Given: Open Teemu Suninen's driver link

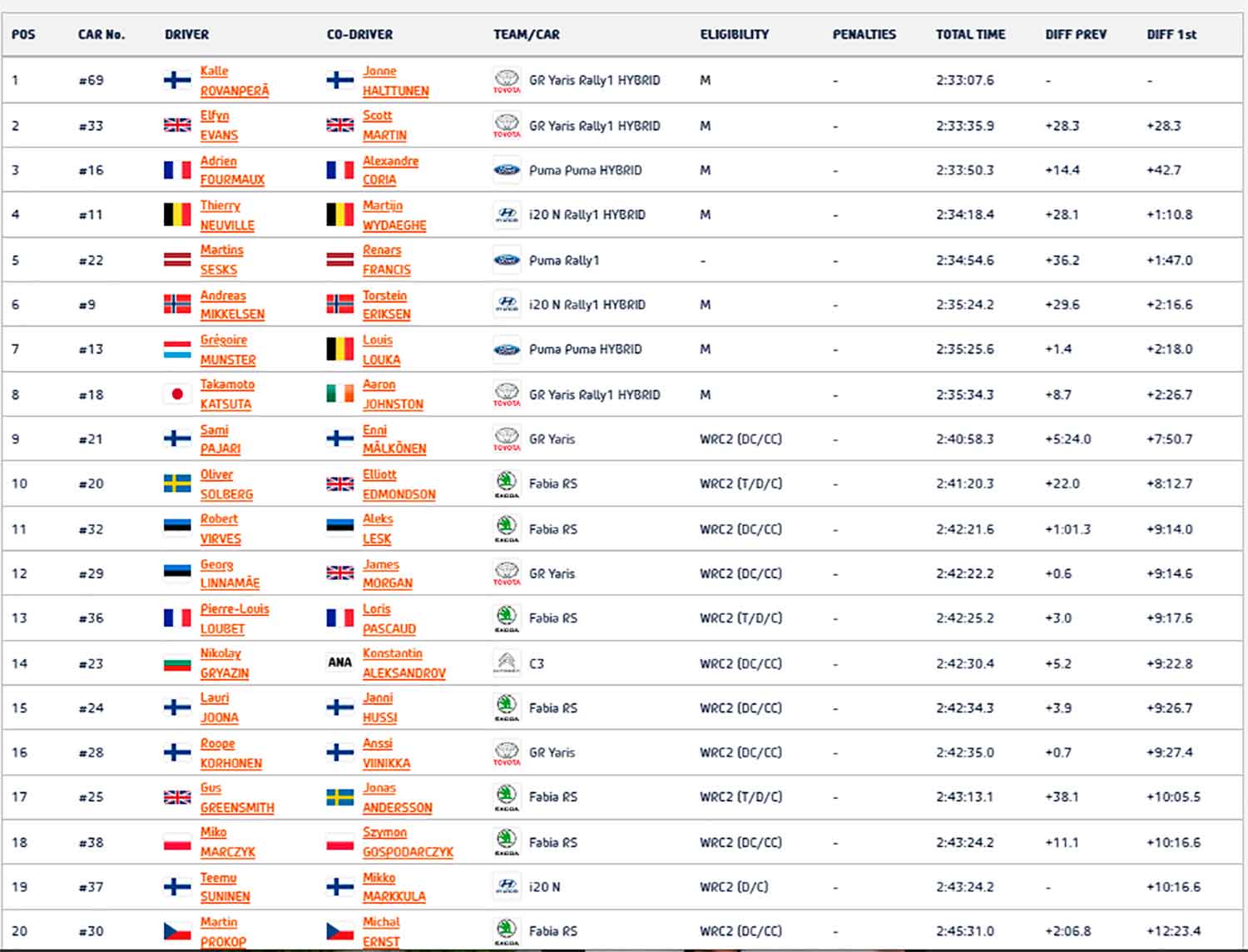Looking at the screenshot, I should (x=225, y=887).
